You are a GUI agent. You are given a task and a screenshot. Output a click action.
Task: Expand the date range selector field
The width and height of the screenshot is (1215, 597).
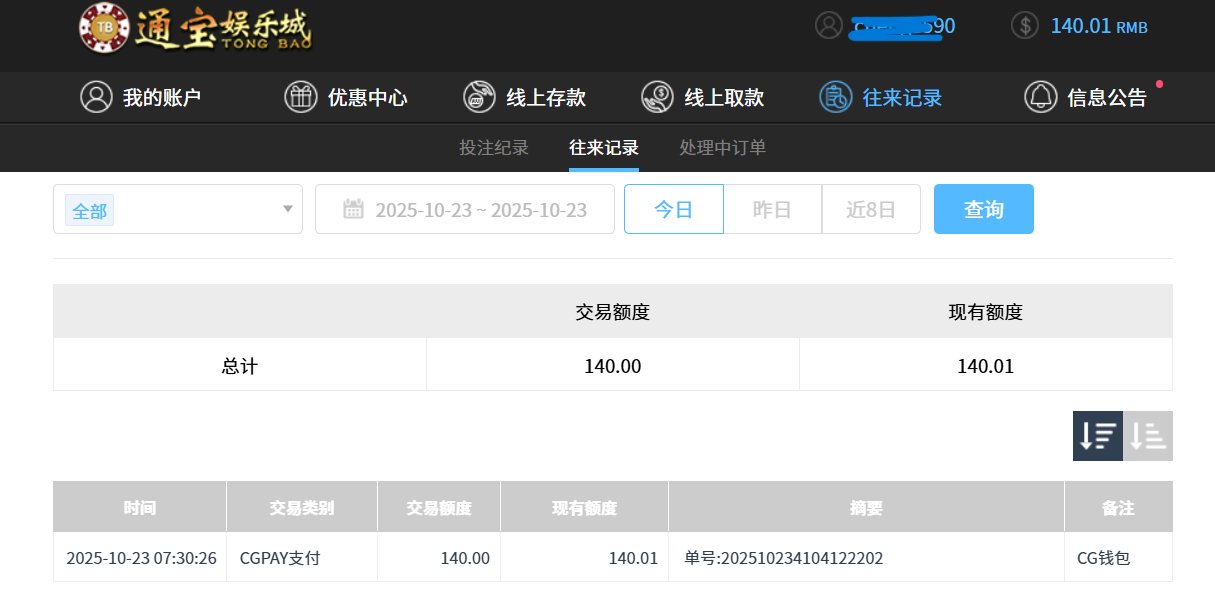465,209
